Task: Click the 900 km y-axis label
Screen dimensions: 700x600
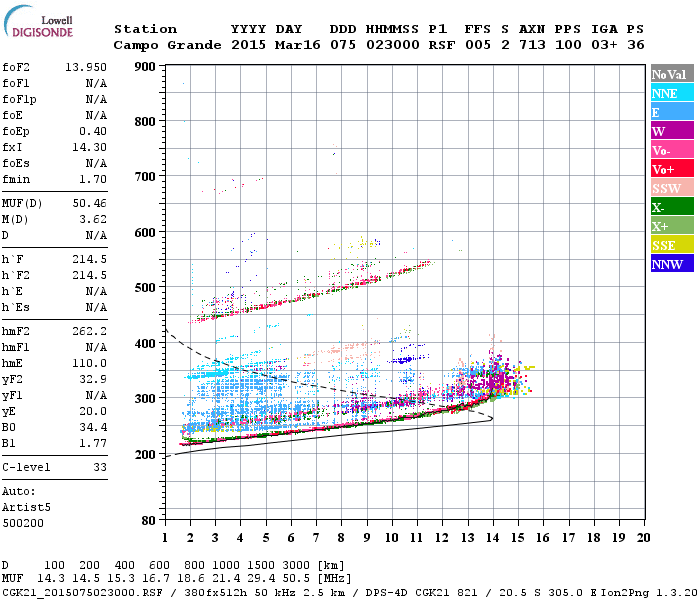Action: click(x=145, y=67)
